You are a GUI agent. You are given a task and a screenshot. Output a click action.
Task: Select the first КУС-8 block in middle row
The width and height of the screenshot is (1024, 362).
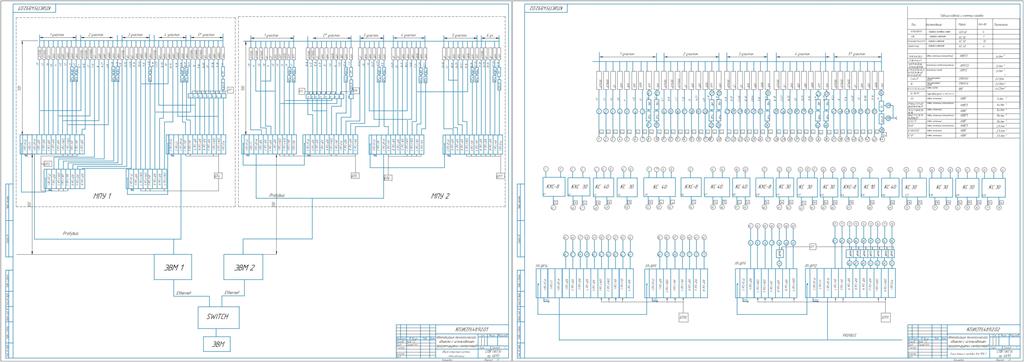(x=554, y=187)
